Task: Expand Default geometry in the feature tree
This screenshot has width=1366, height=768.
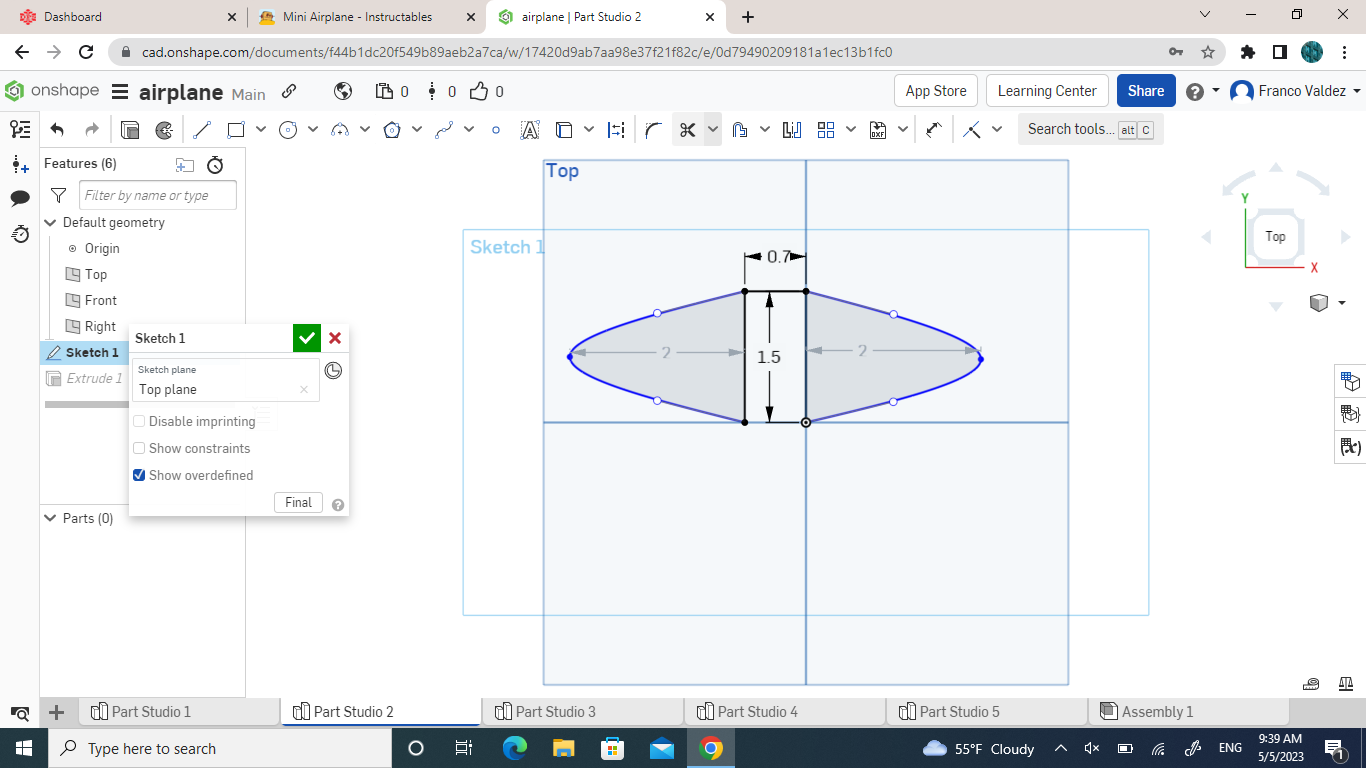Action: 50,222
